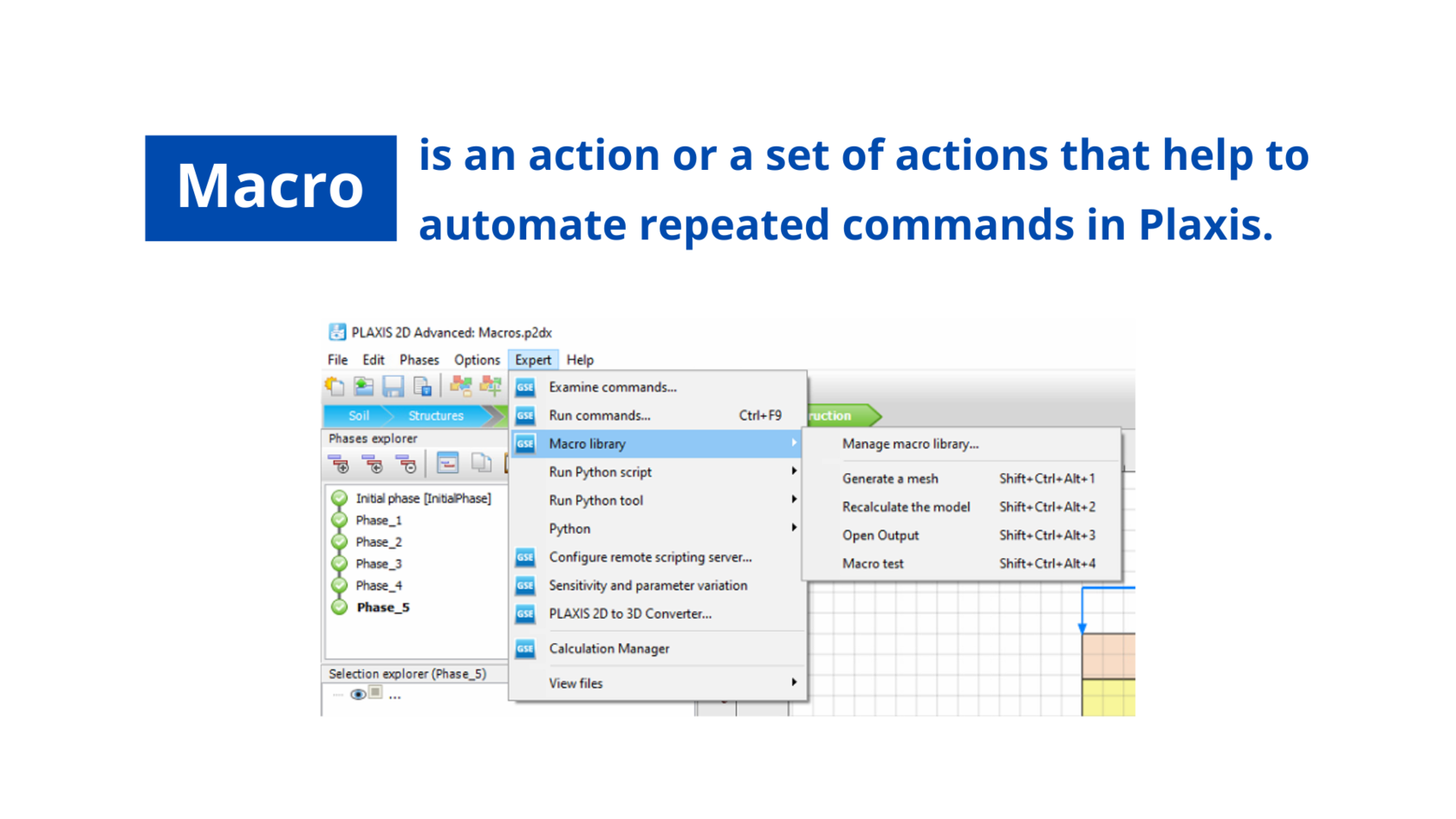Click the Copy icon in Phases explorer
Viewport: 1456px width, 819px height.
click(x=481, y=464)
